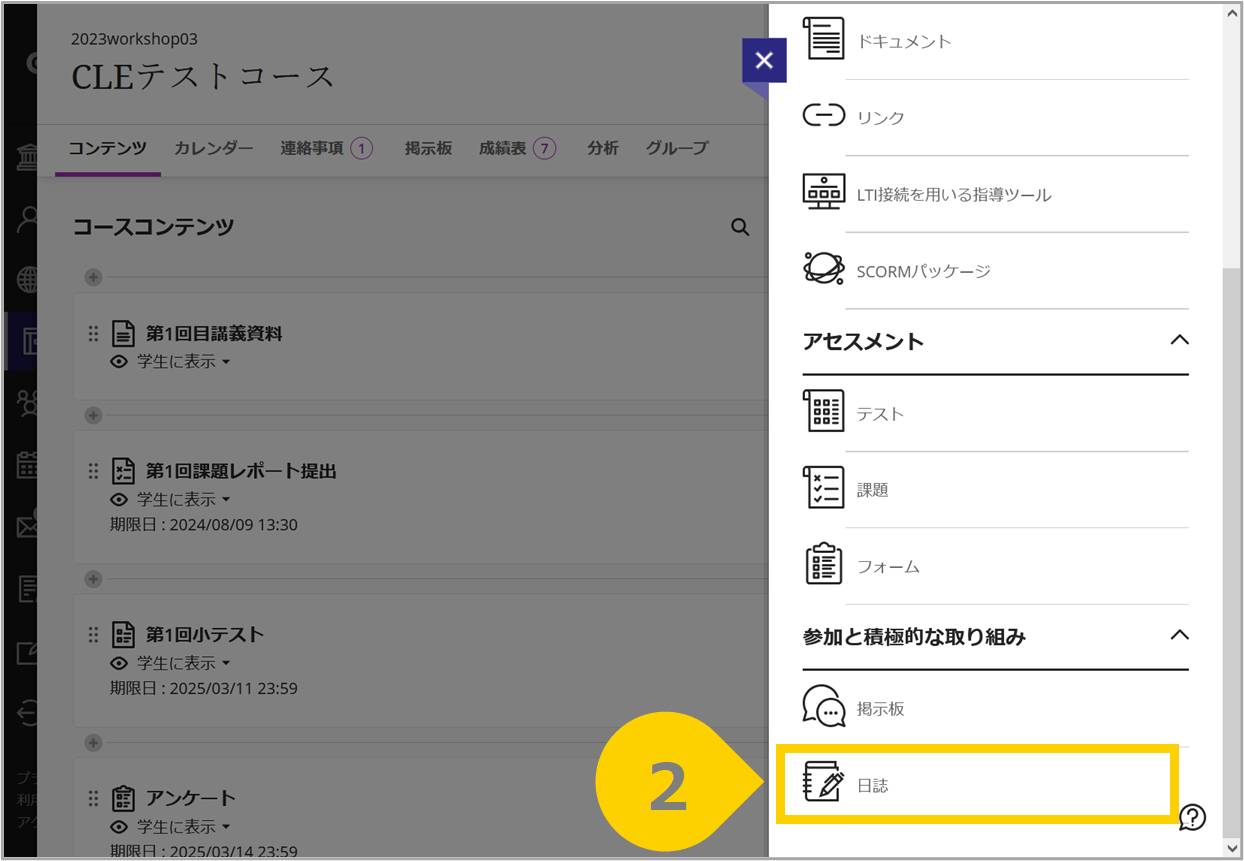1244x861 pixels.
Task: Click the CLEテストコース course title
Action: (203, 77)
